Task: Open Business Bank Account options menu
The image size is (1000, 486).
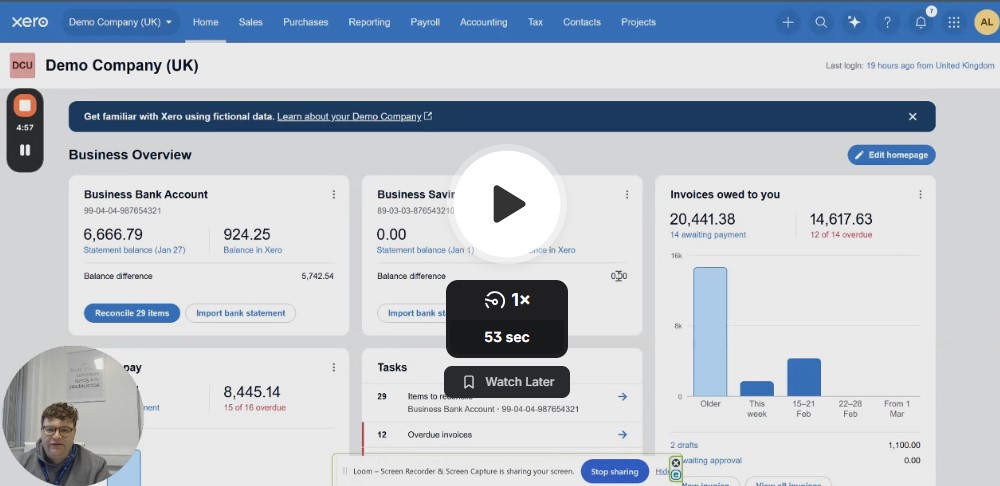Action: [x=334, y=195]
